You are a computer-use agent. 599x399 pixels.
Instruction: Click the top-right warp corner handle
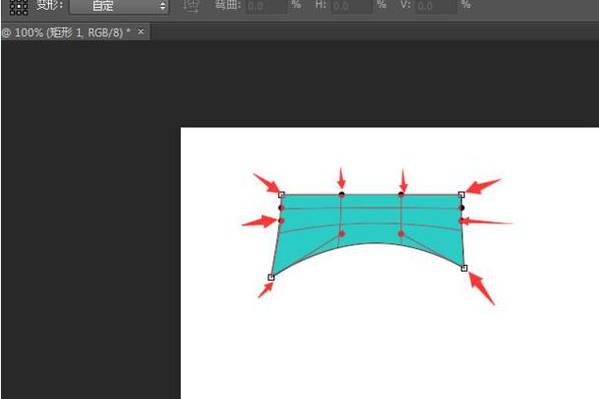(461, 195)
